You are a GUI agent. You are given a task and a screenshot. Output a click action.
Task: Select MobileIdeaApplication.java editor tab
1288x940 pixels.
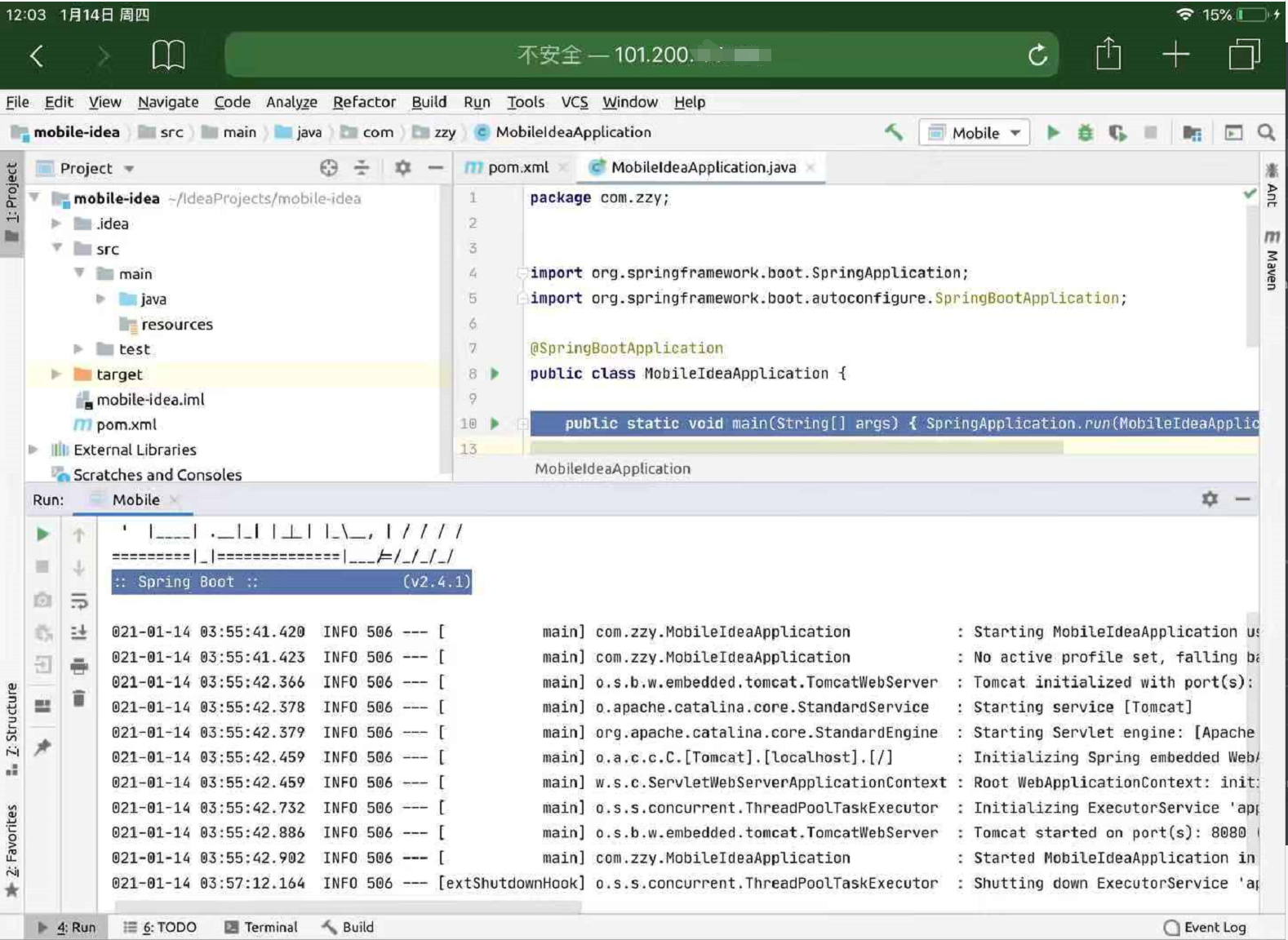click(703, 167)
